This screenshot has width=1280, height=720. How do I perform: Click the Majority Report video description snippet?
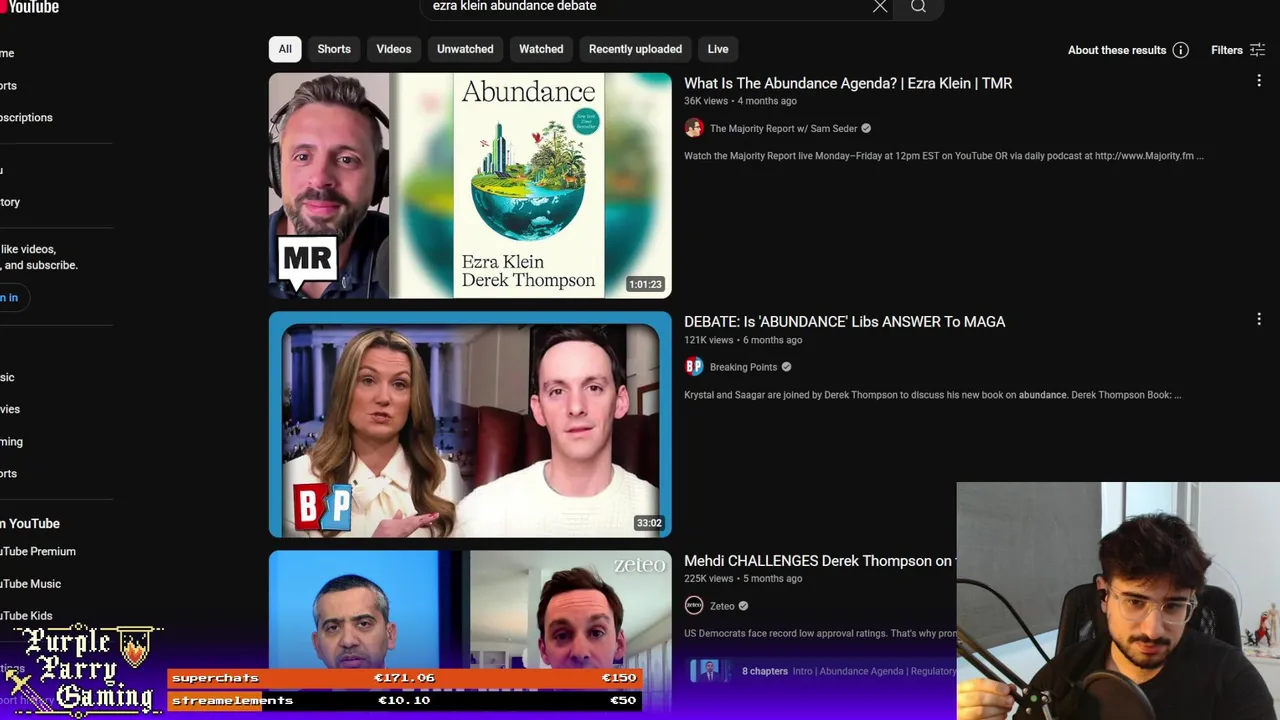pos(944,156)
